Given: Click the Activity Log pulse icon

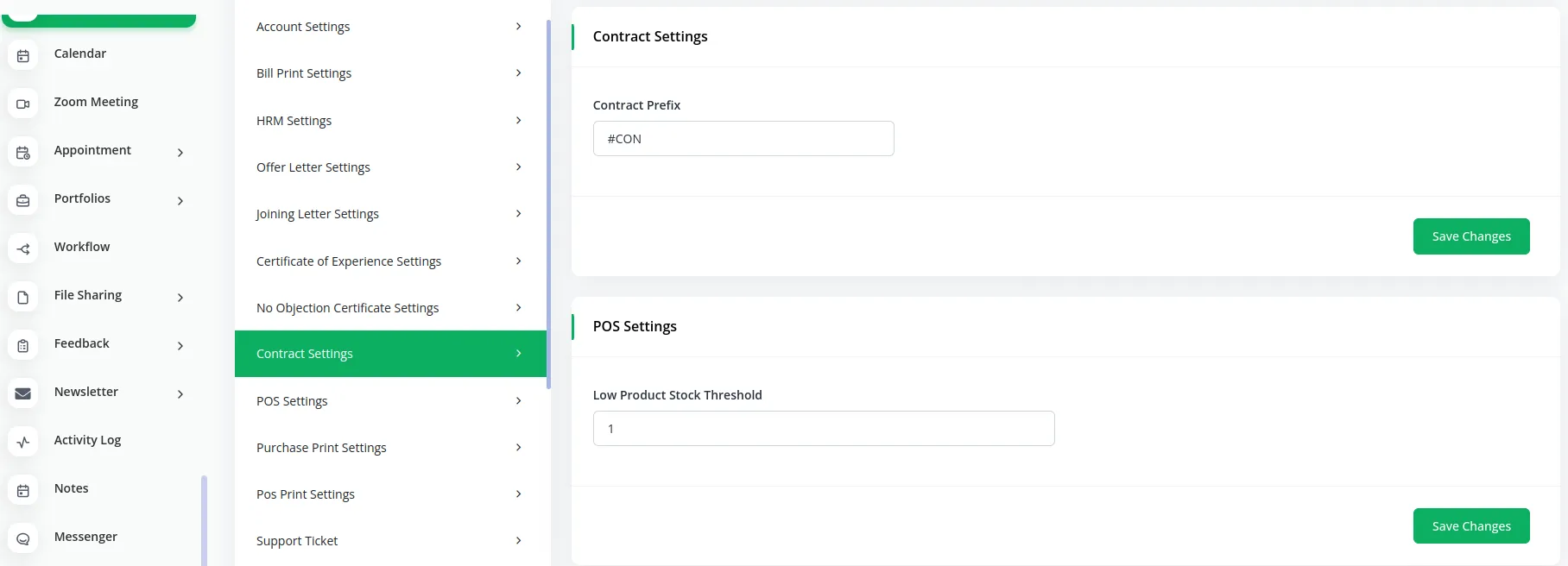Looking at the screenshot, I should (23, 443).
